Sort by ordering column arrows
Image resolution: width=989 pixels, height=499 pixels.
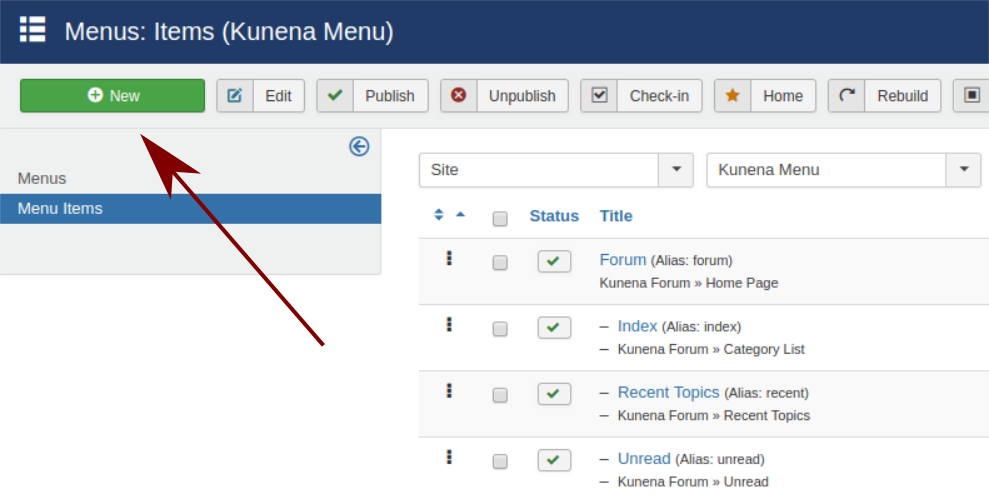click(439, 215)
